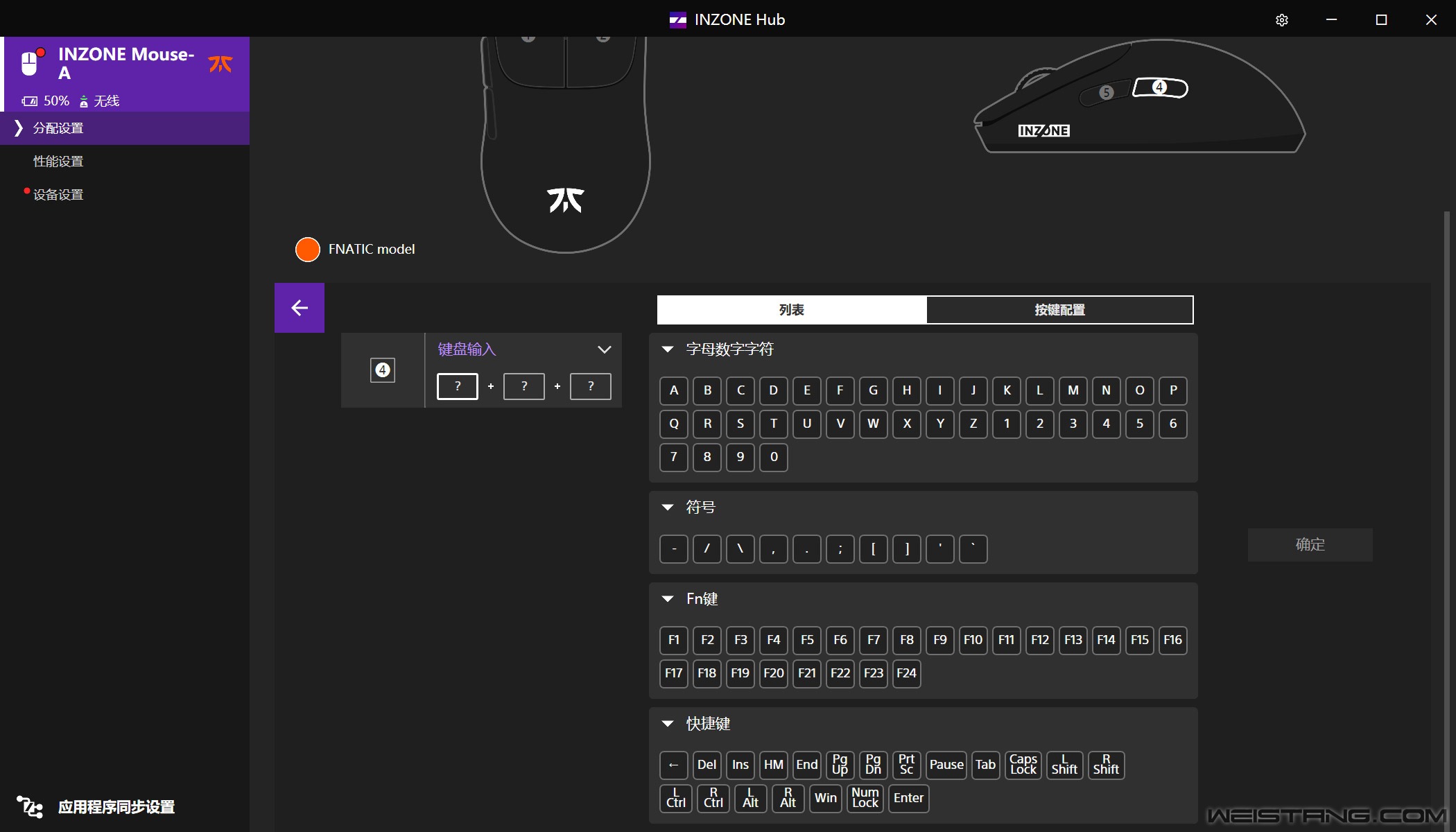Open 应用程序同步设置

pyautogui.click(x=116, y=807)
